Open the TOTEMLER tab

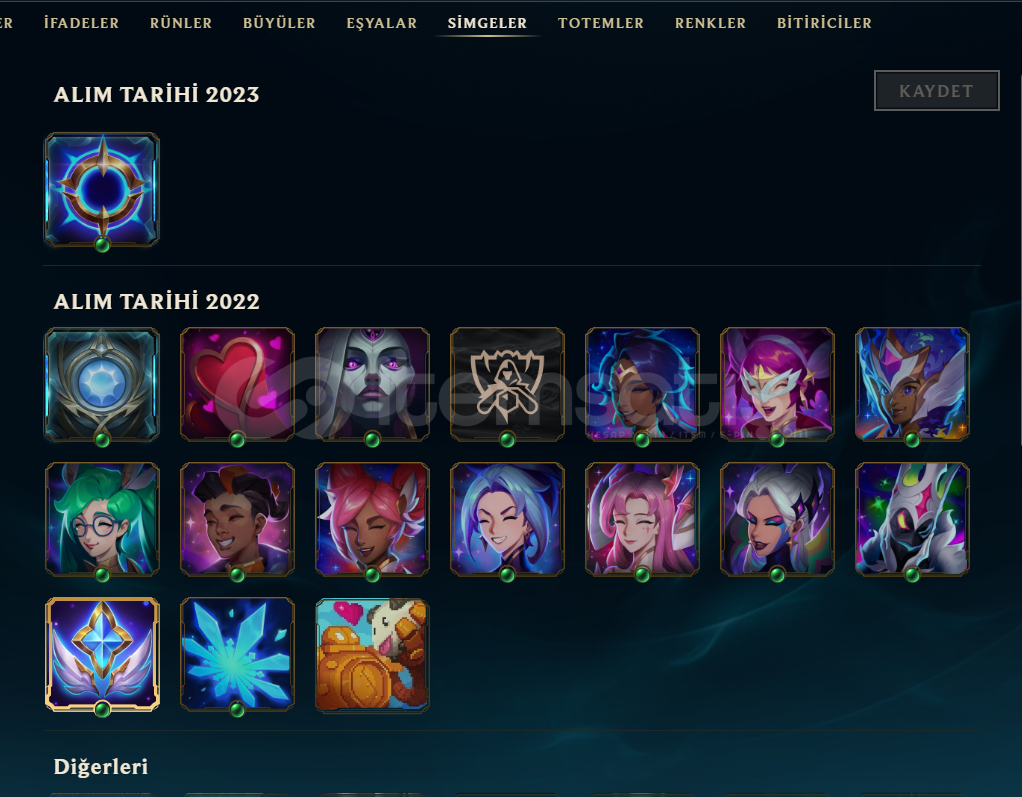(601, 23)
